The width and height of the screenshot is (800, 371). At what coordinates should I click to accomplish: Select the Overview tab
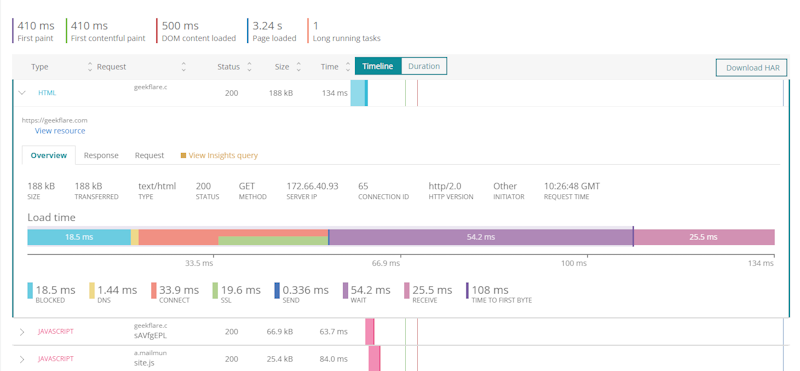[x=49, y=156]
